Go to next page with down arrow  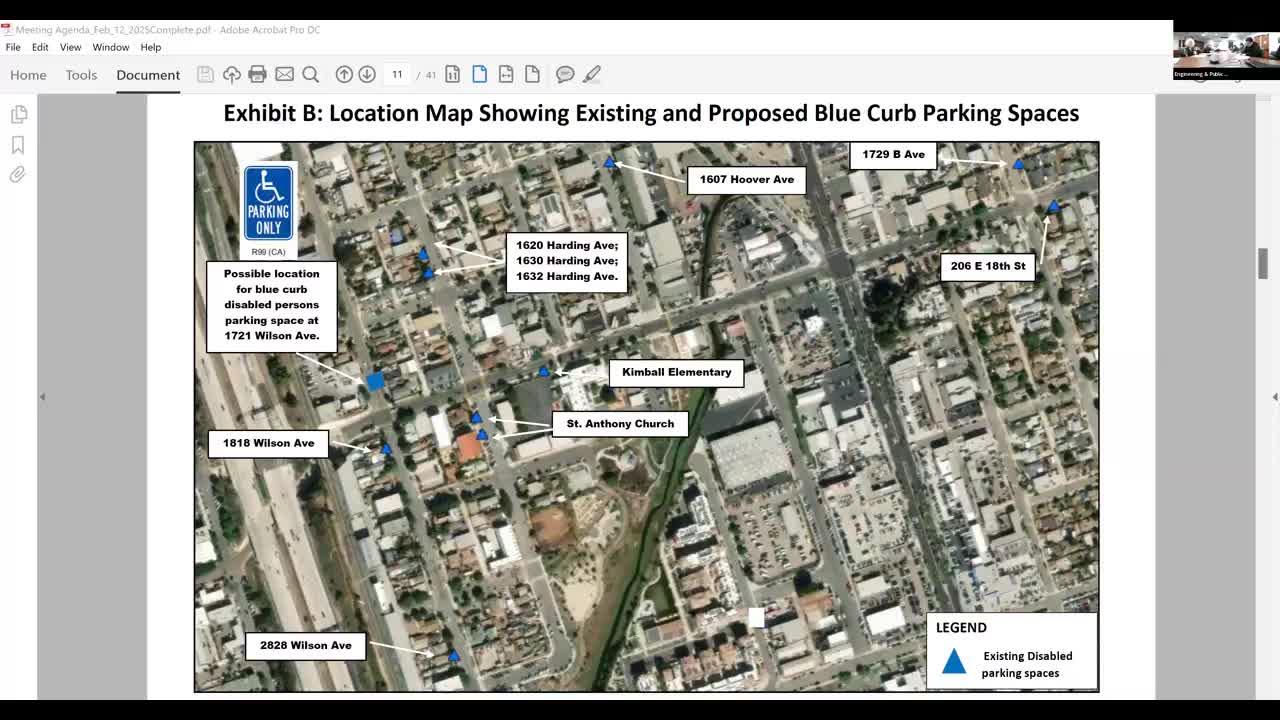[367, 74]
